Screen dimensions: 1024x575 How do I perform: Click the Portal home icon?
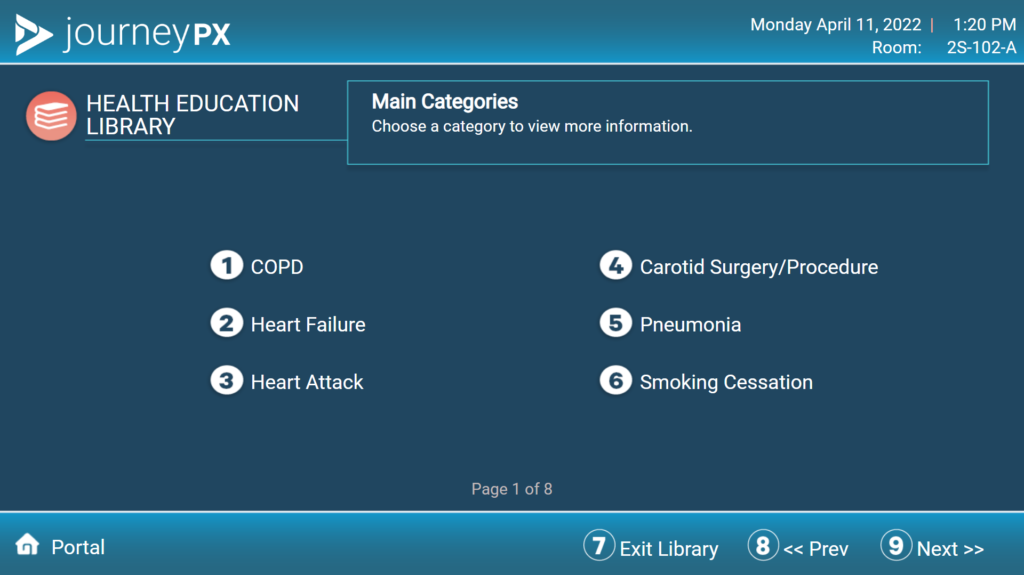coord(27,544)
